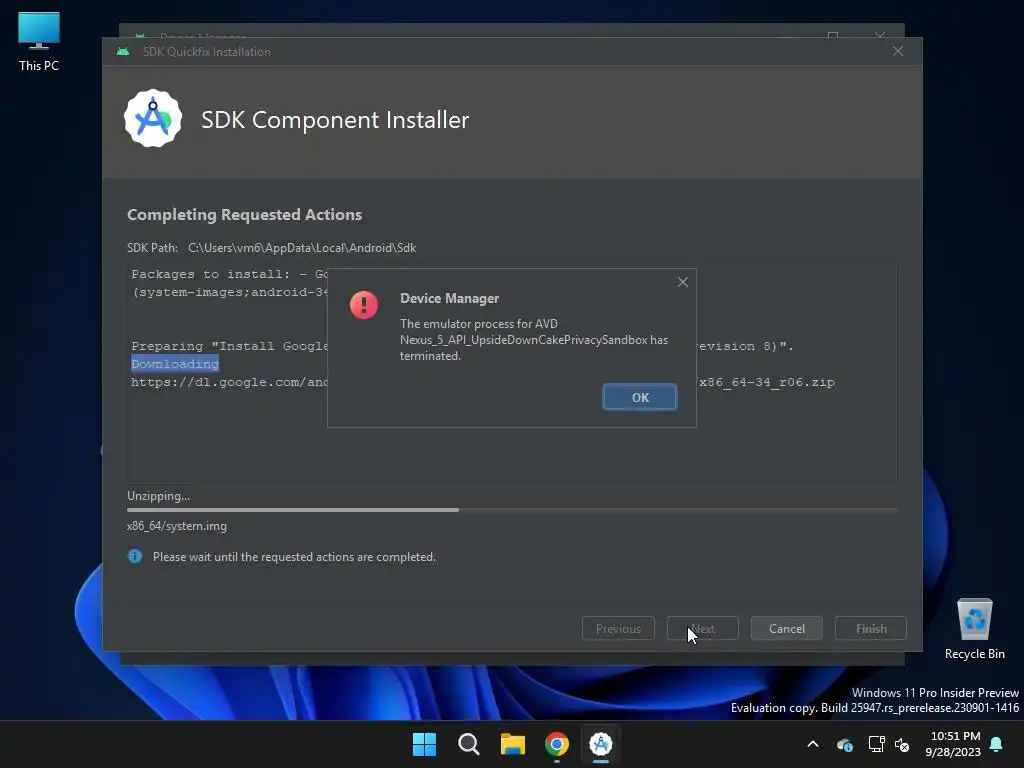This screenshot has width=1024, height=768.
Task: Click the log line ending x86_64-34_r06.zip
Action: 483,382
